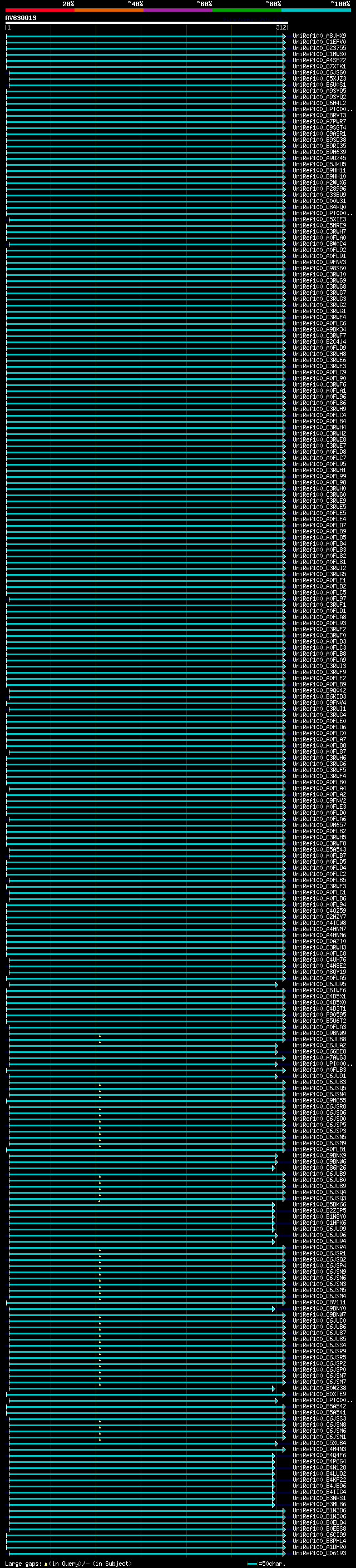Viewport: 356px width, 1568px height.
Task: Click the alignment bar for UniRef100_C3RWH7
Action: tap(145, 231)
